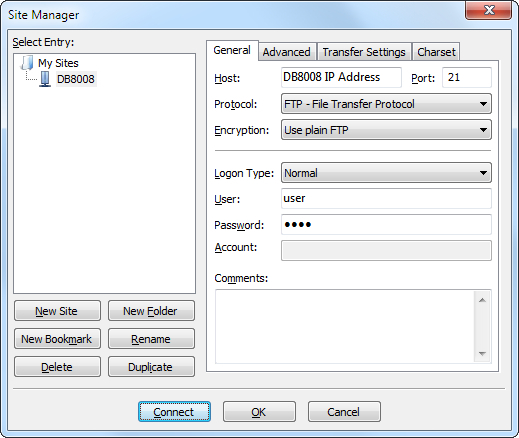Click the Connect button
The height and width of the screenshot is (438, 519).
174,412
